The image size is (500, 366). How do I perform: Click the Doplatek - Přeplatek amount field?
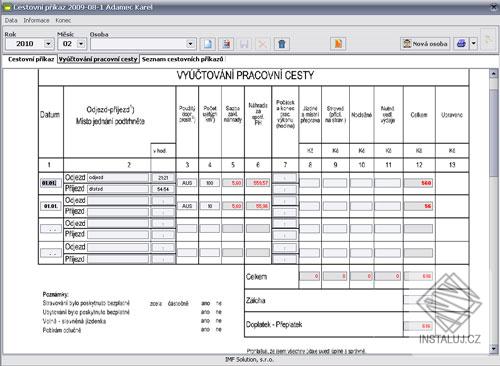418,326
